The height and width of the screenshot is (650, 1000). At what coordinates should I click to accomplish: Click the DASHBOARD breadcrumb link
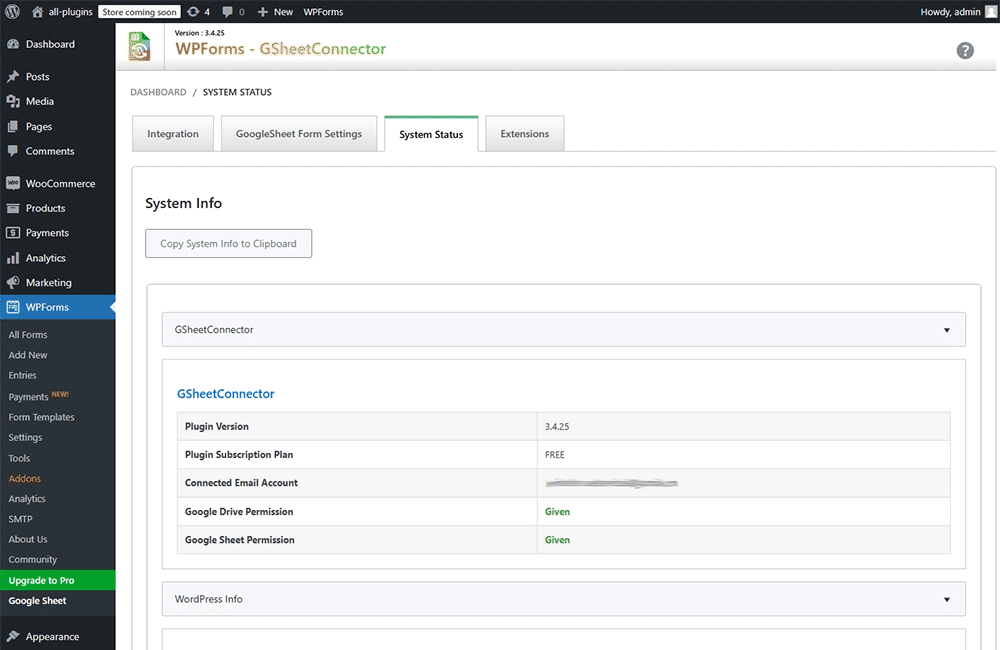pyautogui.click(x=158, y=92)
